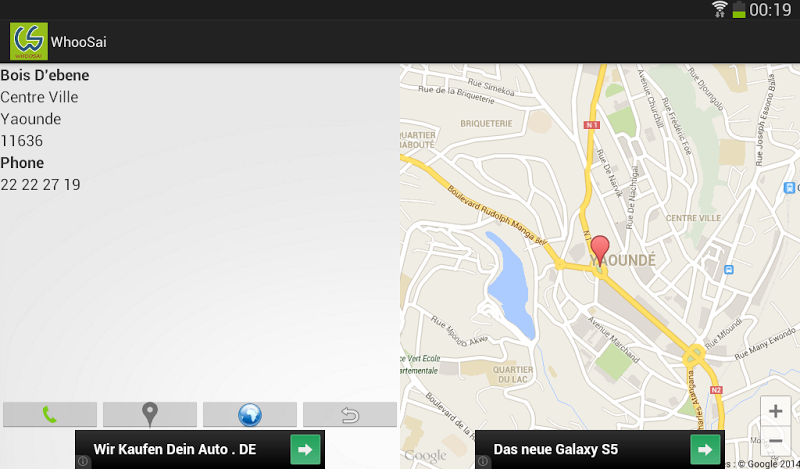The image size is (800, 469).
Task: Tap info icon on Wir Kaufen ad
Action: [x=83, y=461]
